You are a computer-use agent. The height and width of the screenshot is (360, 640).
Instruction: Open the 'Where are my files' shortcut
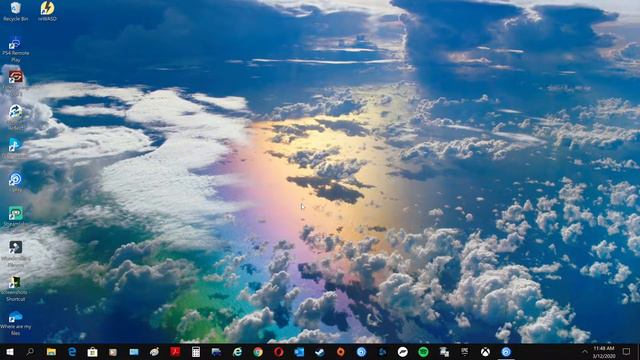click(x=16, y=322)
